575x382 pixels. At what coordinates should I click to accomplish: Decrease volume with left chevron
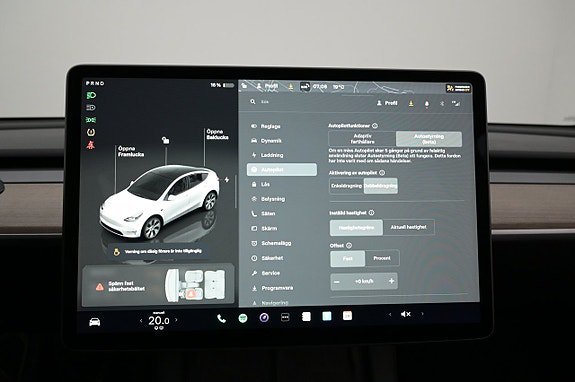point(390,314)
